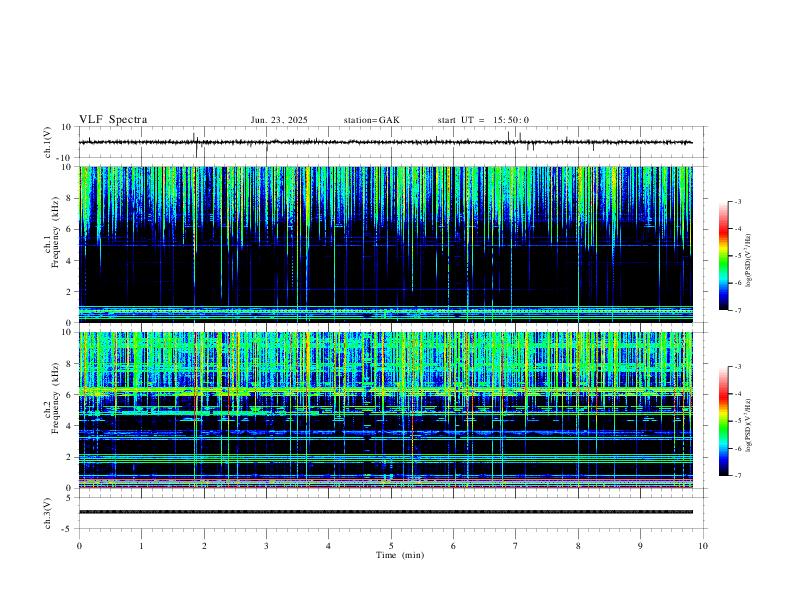Click the "2" kHz tick on ch.1 frequency axis

click(69, 292)
